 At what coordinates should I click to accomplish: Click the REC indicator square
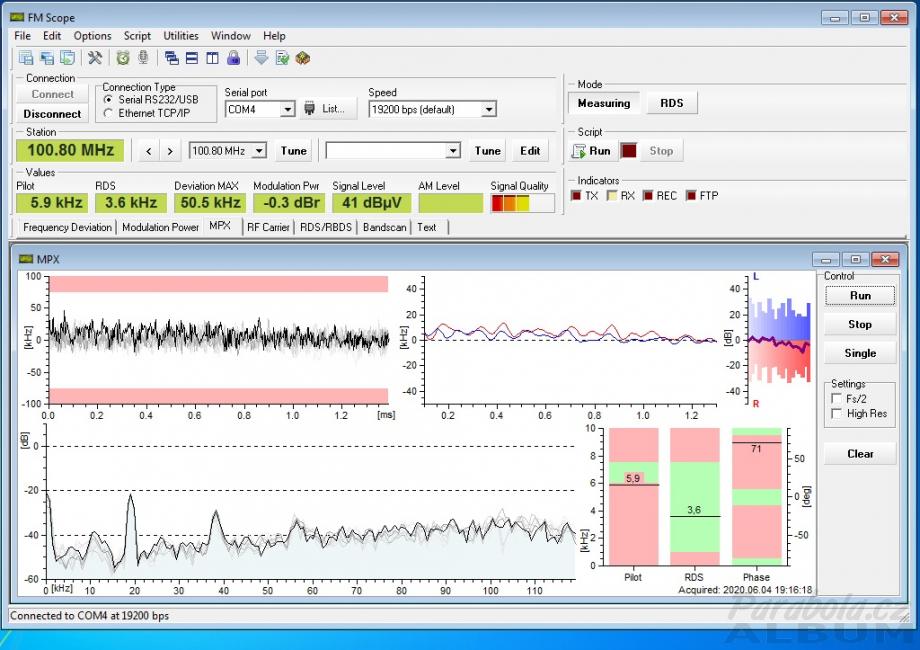(648, 195)
